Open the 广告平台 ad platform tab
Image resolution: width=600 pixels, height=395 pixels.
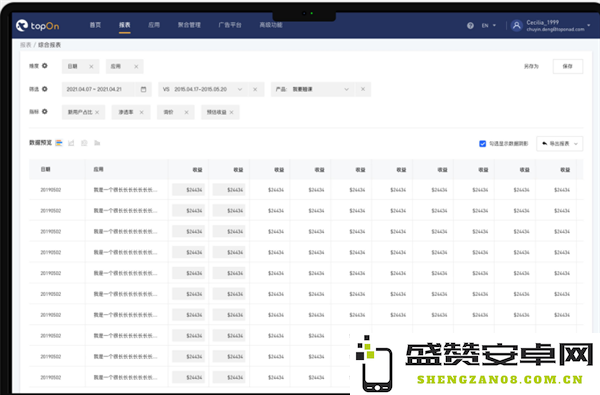coord(230,25)
